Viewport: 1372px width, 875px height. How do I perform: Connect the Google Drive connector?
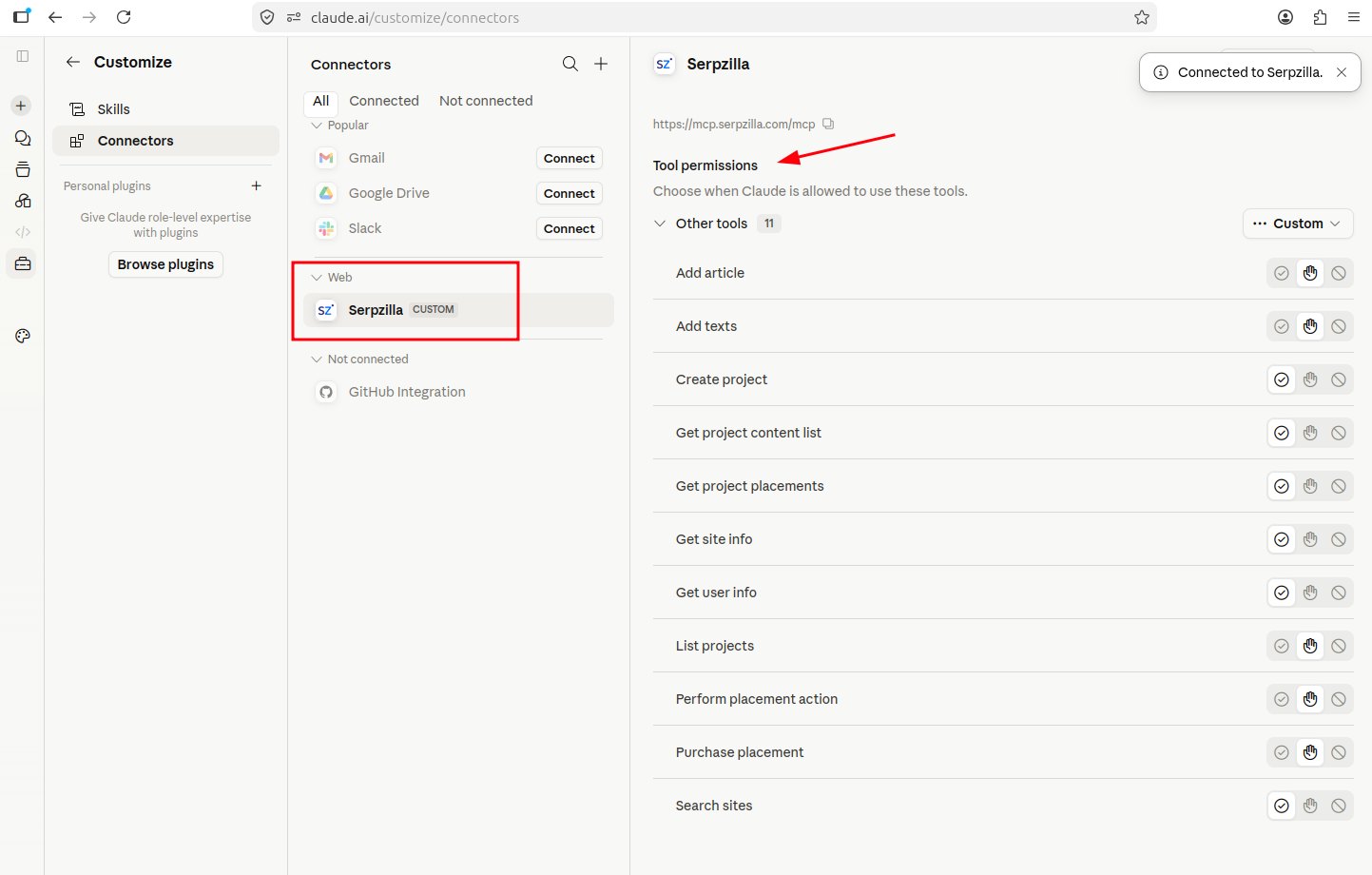[570, 193]
